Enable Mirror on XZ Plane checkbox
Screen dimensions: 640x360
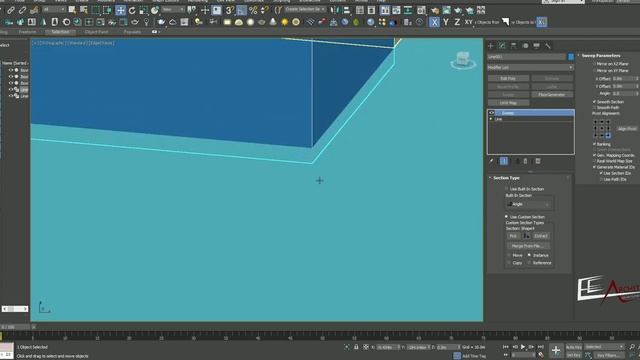pyautogui.click(x=594, y=64)
